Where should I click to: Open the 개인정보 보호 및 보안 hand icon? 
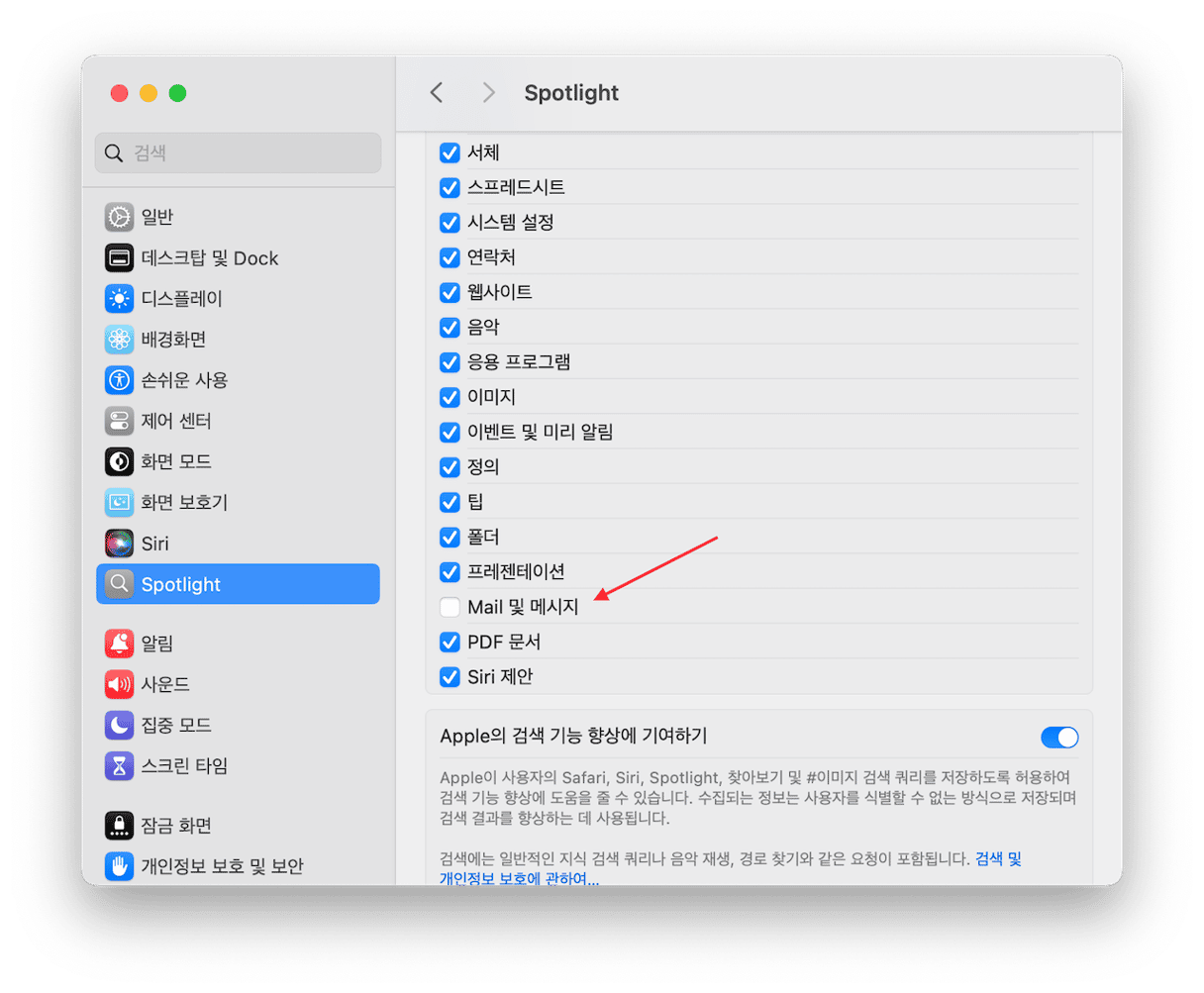coord(119,866)
